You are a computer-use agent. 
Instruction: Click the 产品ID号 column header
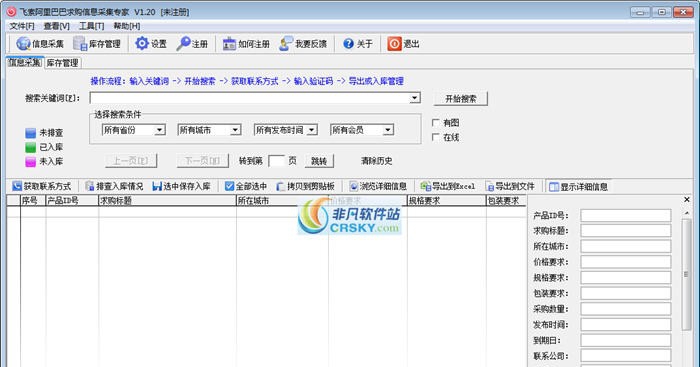72,201
